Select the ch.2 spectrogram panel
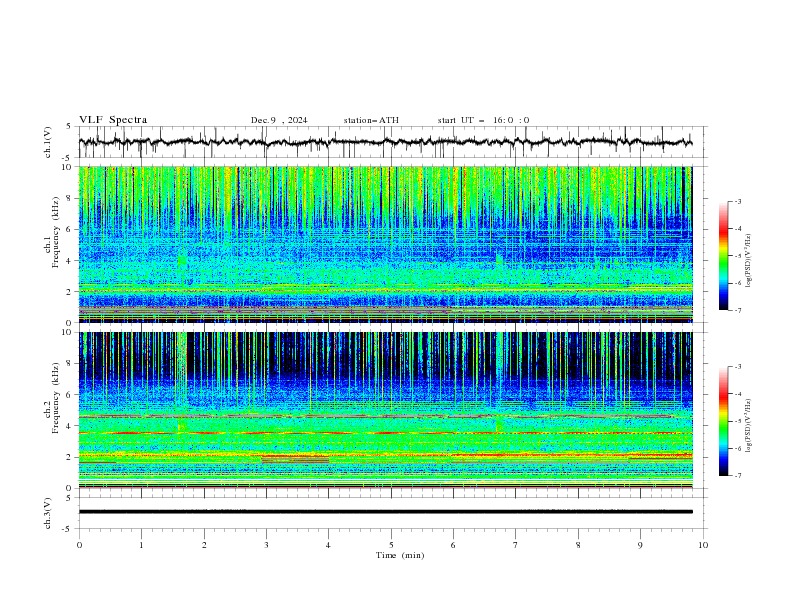792x612 pixels. [x=385, y=410]
